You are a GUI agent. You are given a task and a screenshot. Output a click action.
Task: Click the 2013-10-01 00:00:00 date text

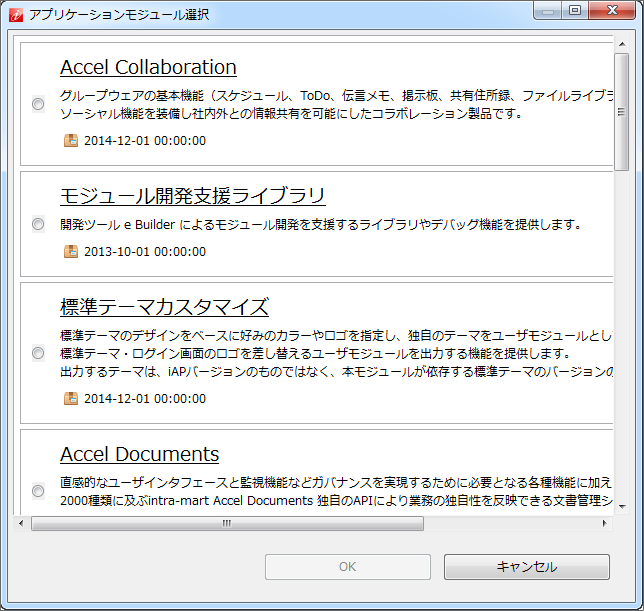click(x=145, y=252)
